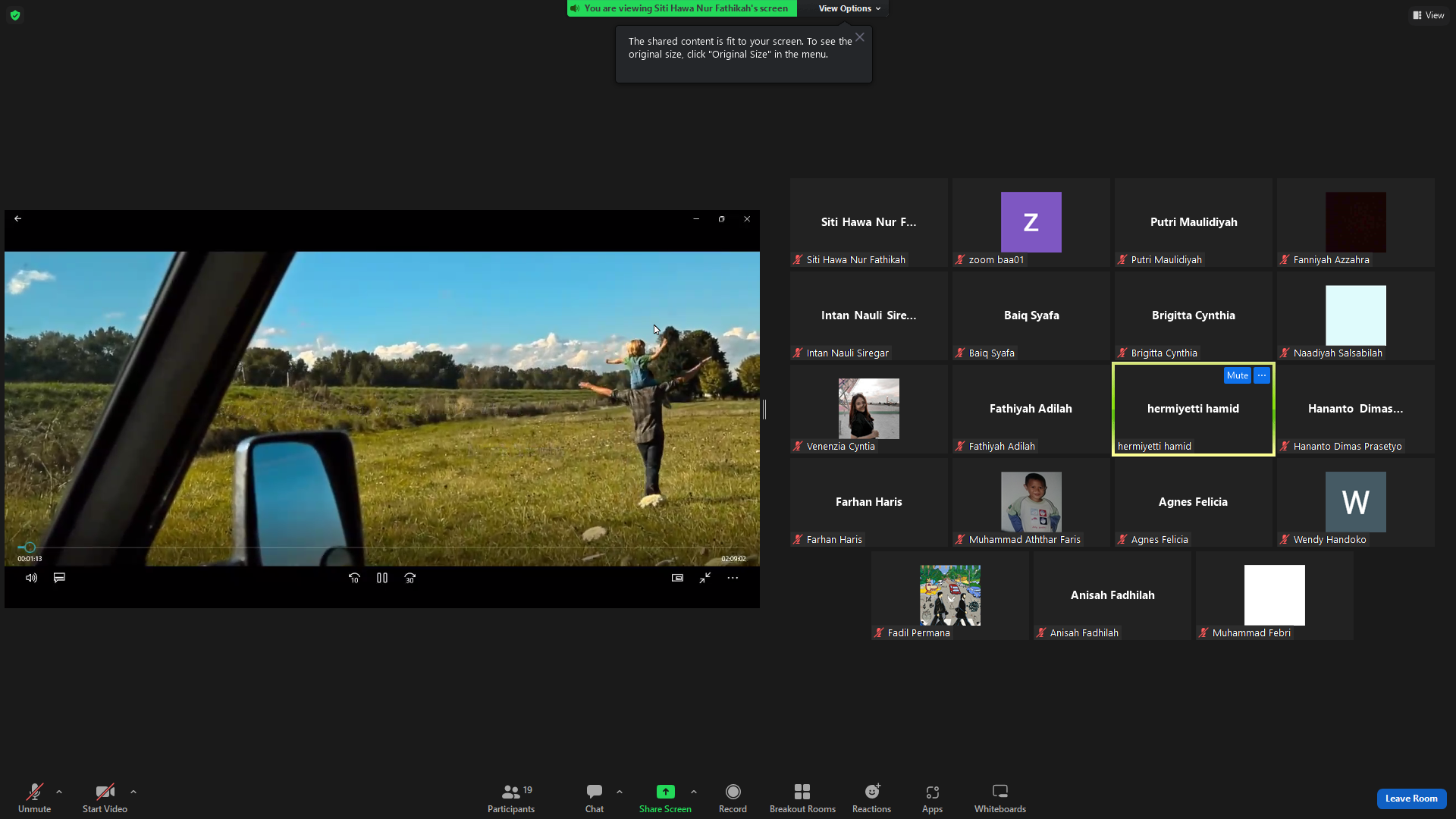Select Wendy Handoko's participant tile
This screenshot has height=819, width=1456.
point(1356,503)
